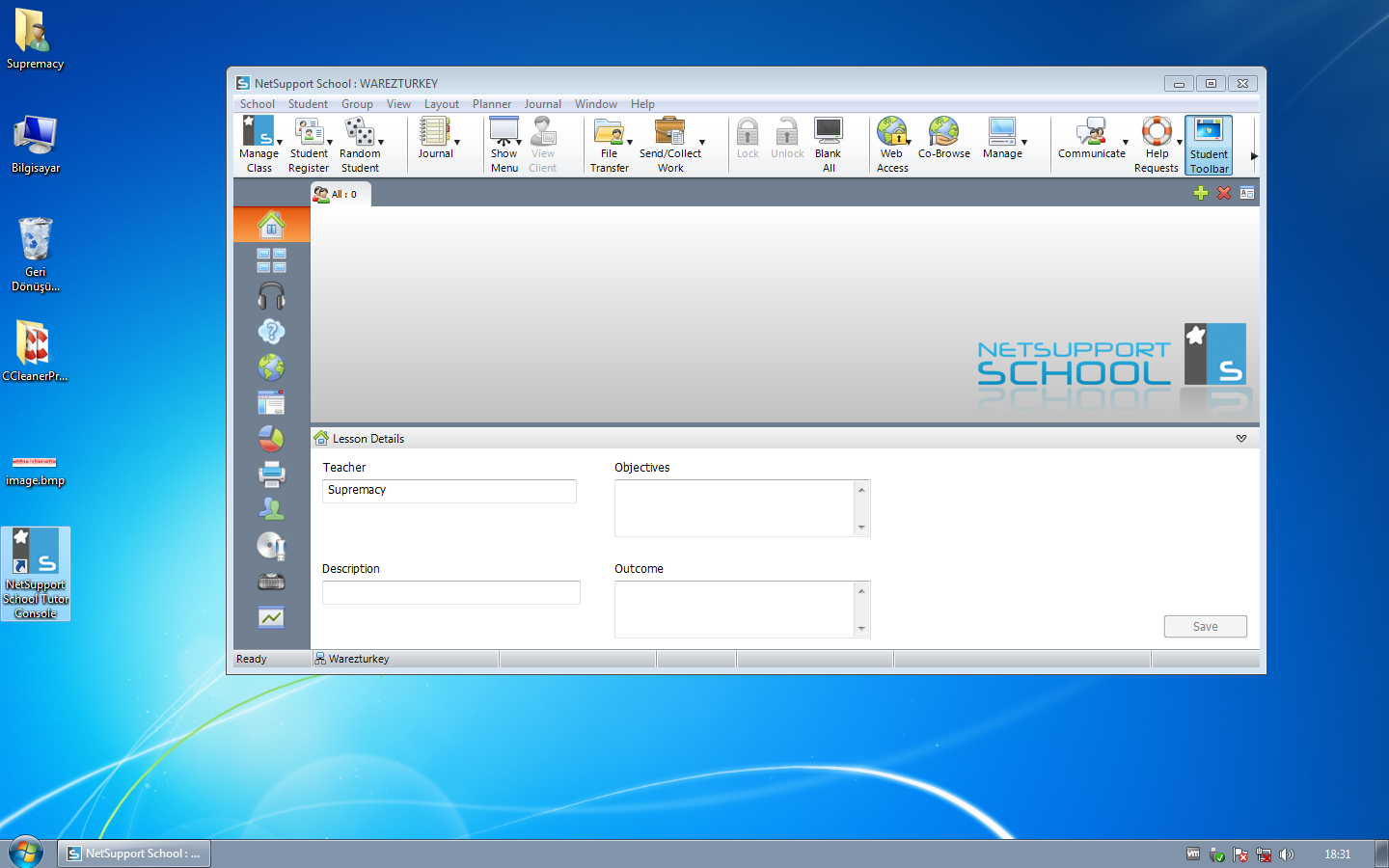
Task: Click the Objectives scrollbar down arrow
Action: [862, 528]
